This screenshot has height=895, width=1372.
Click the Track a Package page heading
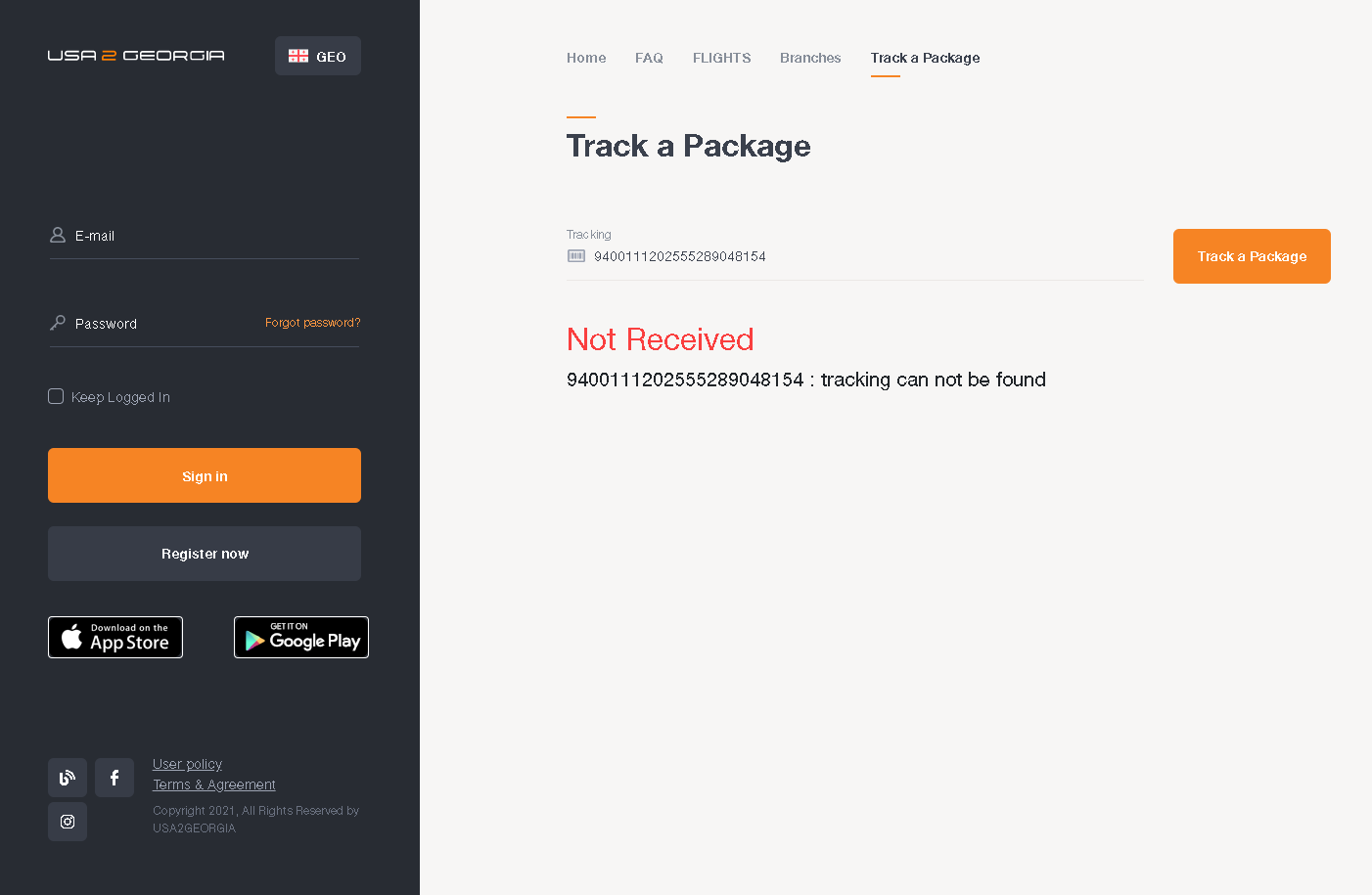(689, 146)
